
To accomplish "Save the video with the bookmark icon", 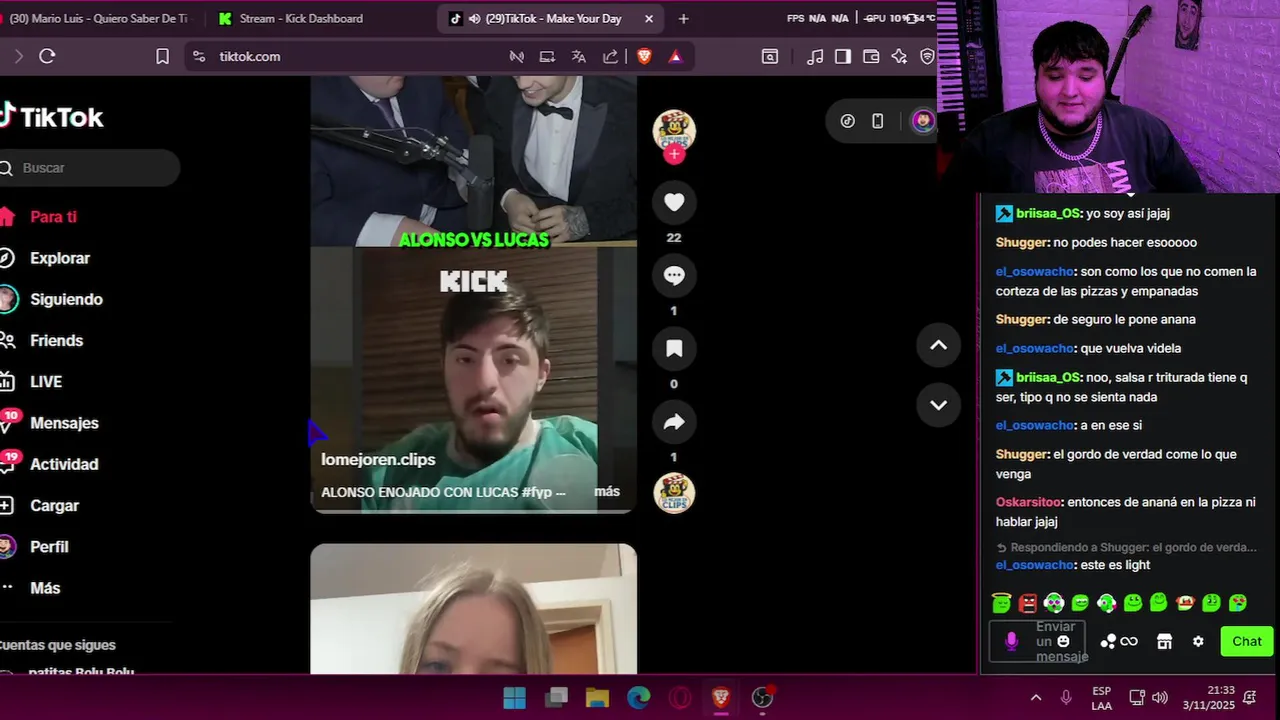I will click(x=674, y=349).
